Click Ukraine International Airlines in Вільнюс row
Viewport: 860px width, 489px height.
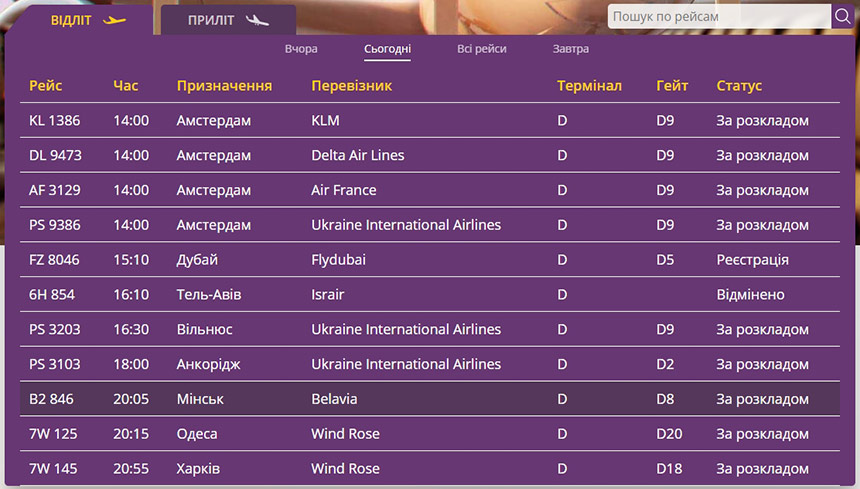pos(406,329)
